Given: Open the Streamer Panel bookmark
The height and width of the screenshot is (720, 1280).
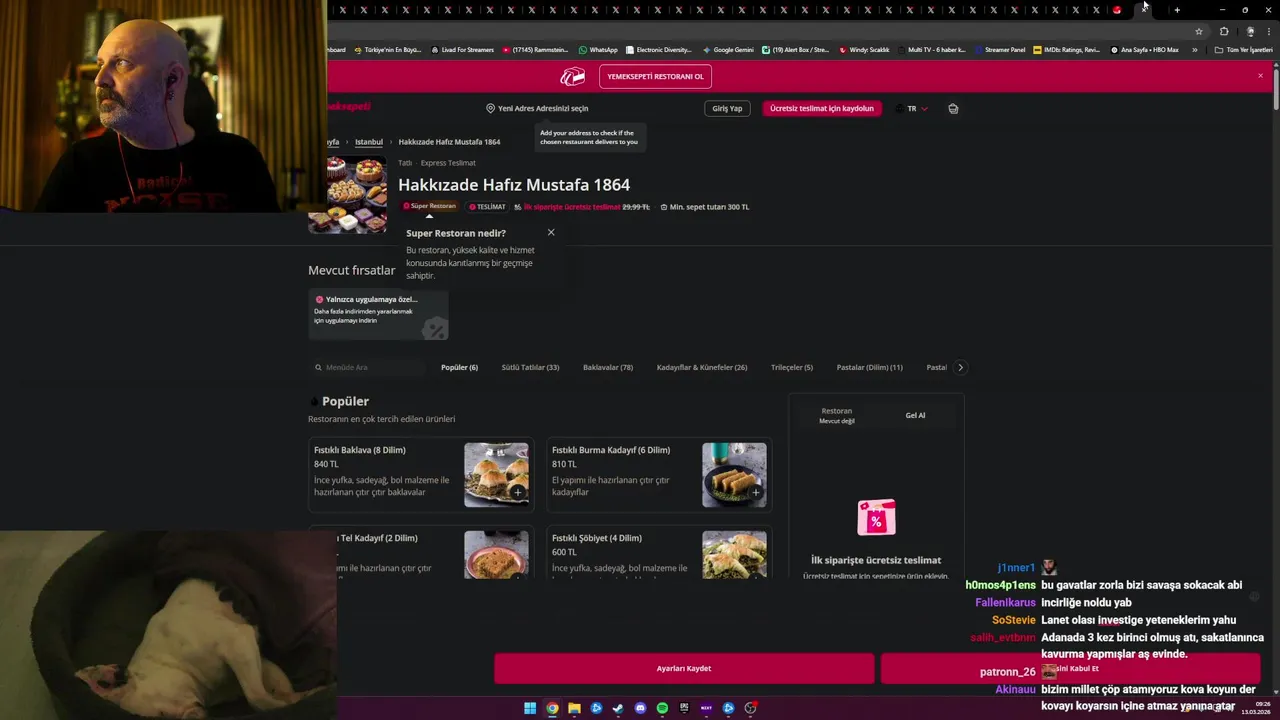Looking at the screenshot, I should pyautogui.click(x=999, y=49).
